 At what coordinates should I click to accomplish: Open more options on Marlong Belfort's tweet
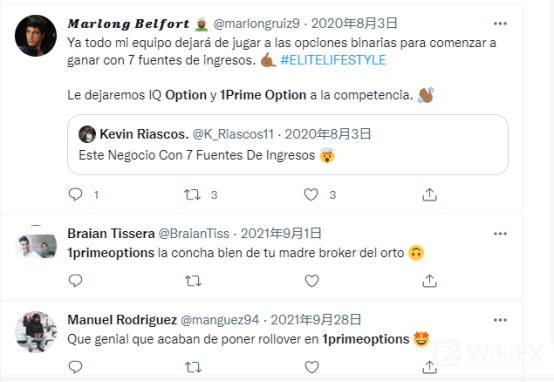click(x=500, y=24)
